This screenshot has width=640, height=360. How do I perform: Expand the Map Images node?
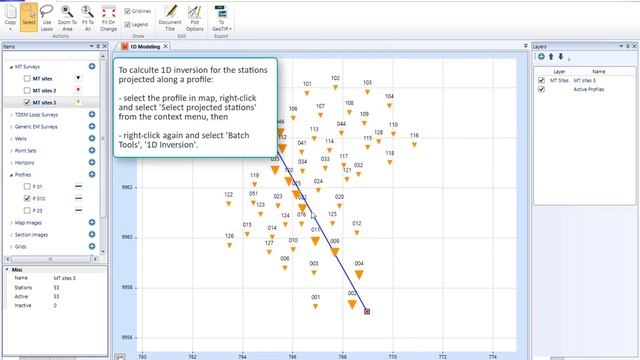[11, 223]
